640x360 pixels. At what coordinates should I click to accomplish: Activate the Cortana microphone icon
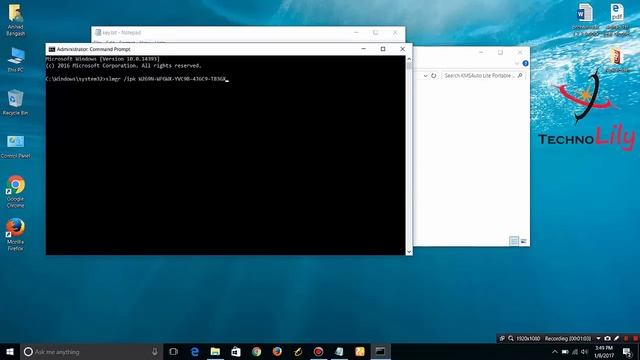tap(155, 351)
